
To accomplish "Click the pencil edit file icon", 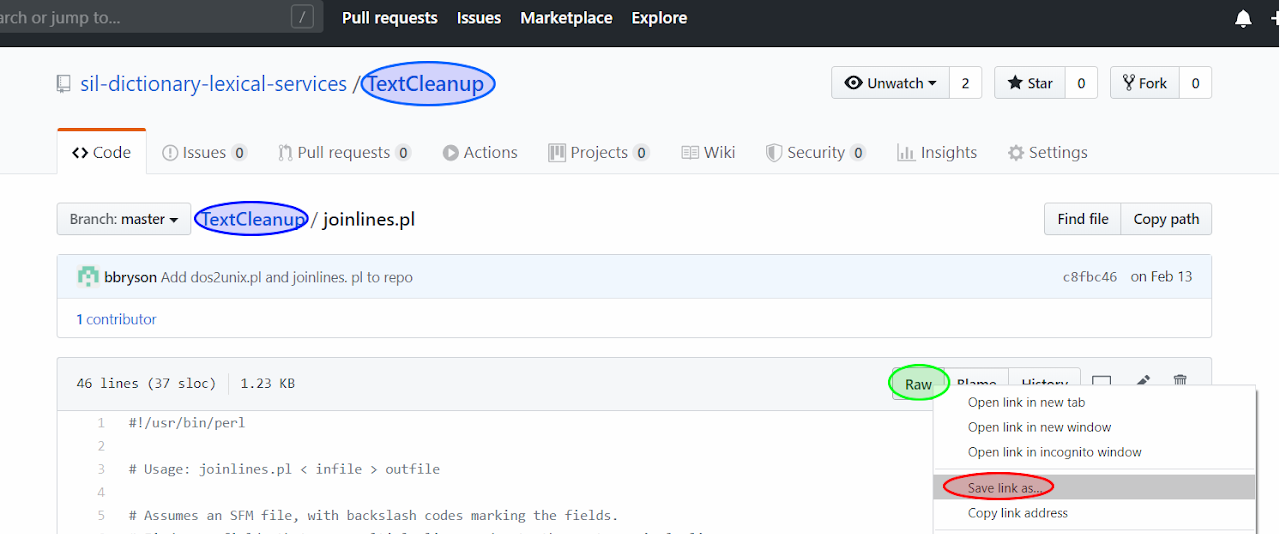I will pyautogui.click(x=1142, y=381).
